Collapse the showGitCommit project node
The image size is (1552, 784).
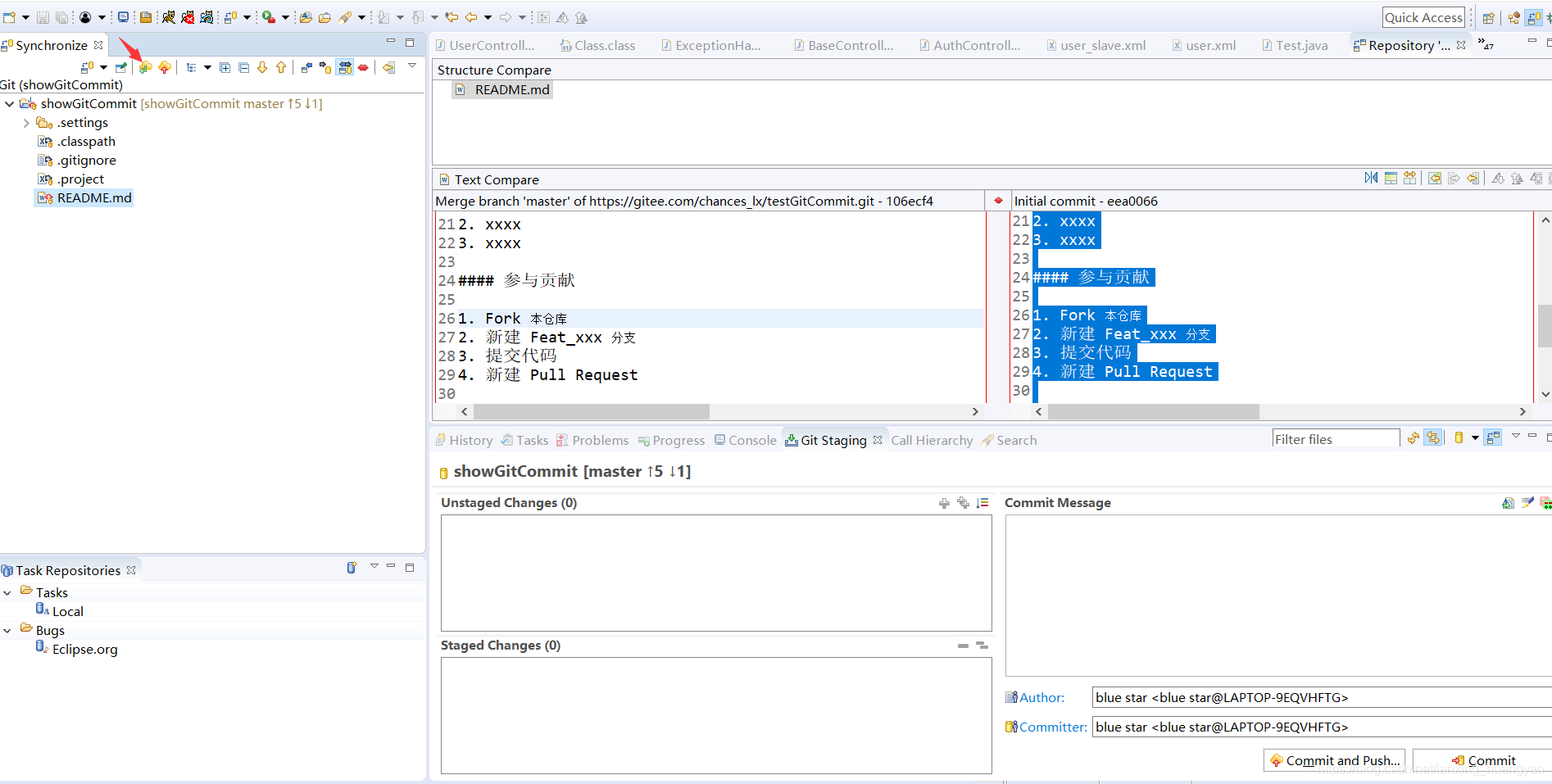10,104
